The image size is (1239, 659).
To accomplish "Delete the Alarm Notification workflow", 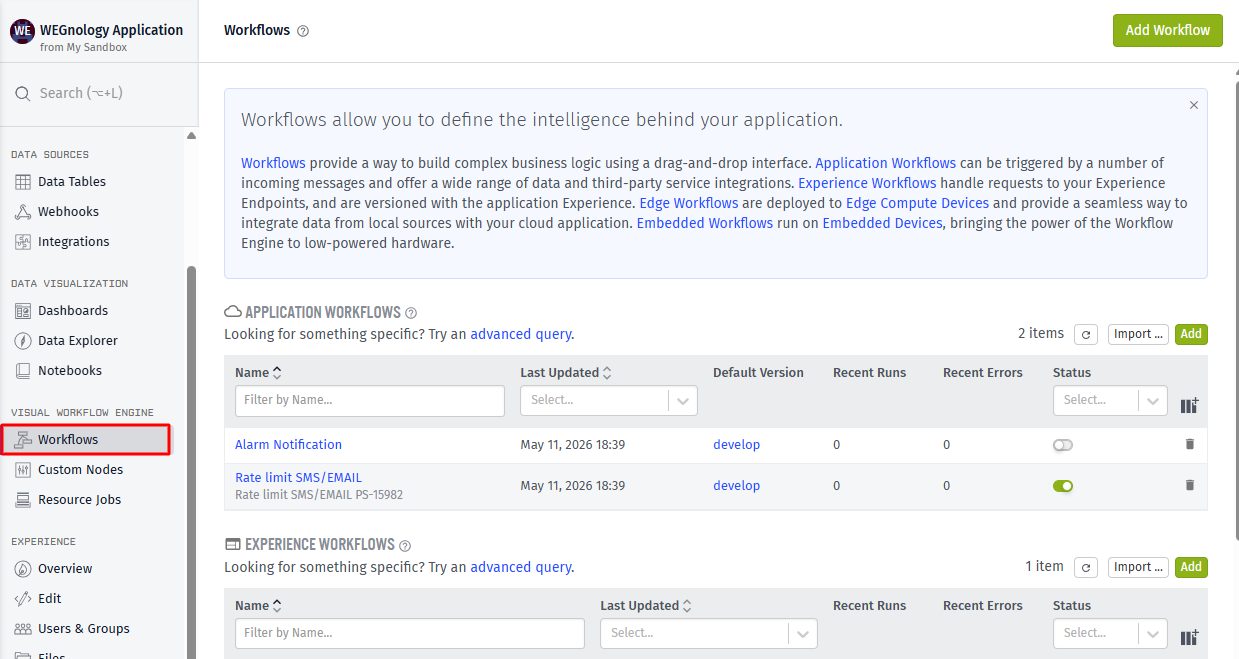I will click(1190, 444).
